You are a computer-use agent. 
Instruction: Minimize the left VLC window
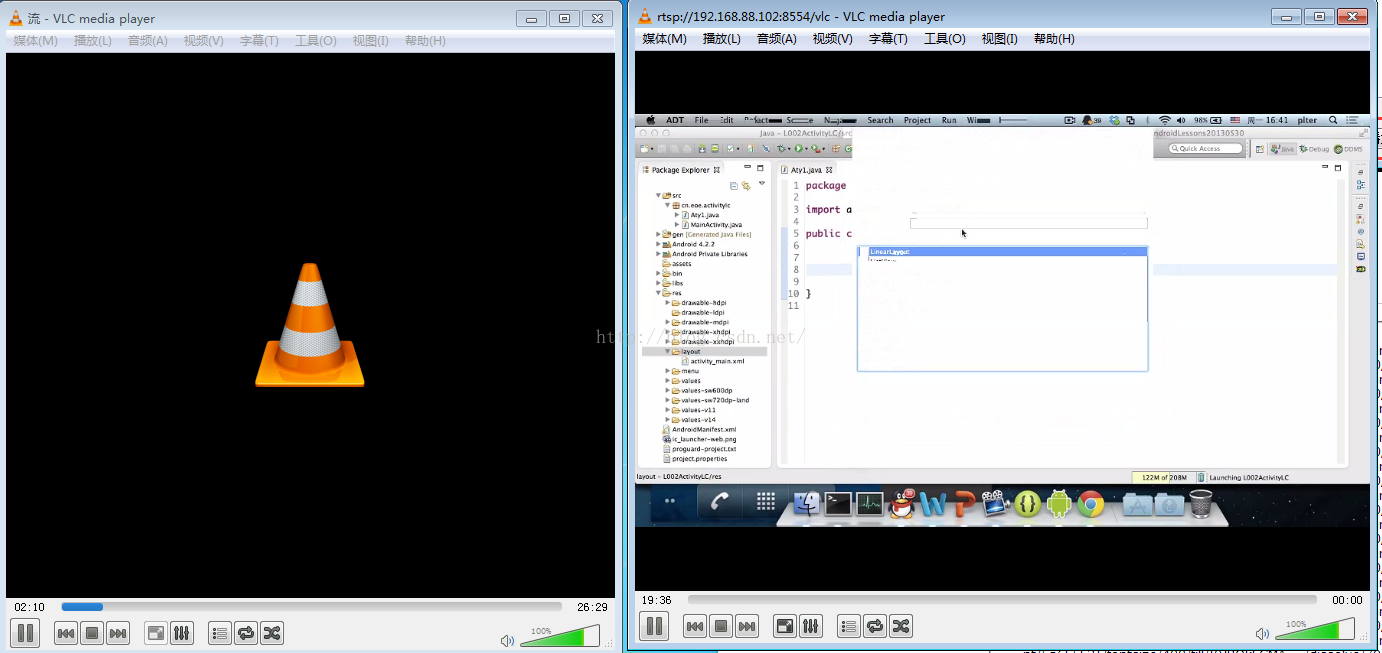532,18
